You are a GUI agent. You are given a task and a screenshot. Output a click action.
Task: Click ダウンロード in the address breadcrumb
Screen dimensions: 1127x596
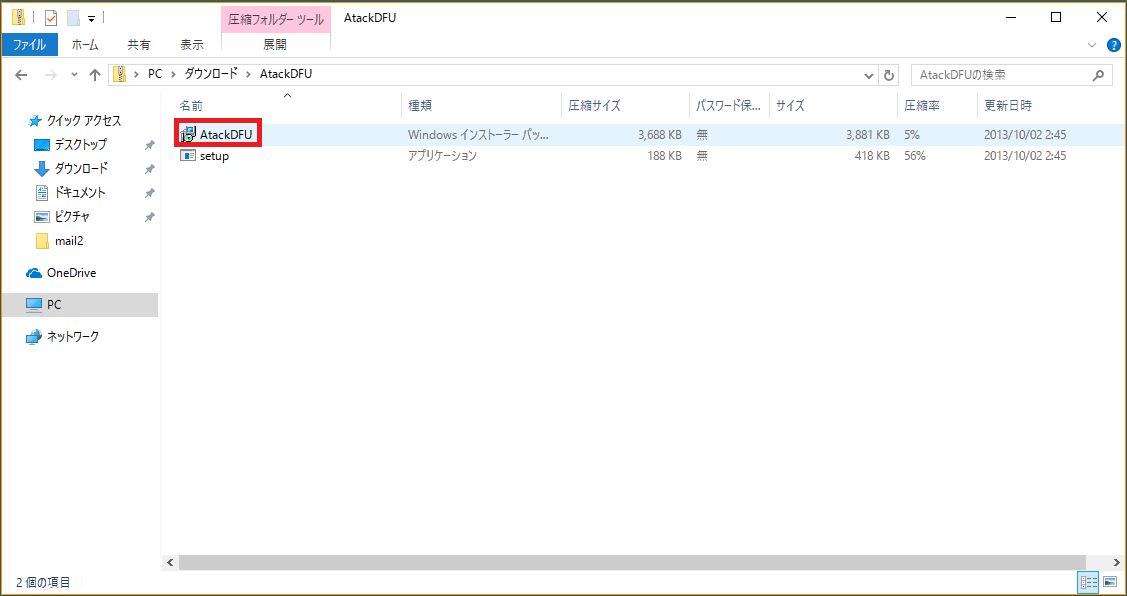pyautogui.click(x=211, y=74)
